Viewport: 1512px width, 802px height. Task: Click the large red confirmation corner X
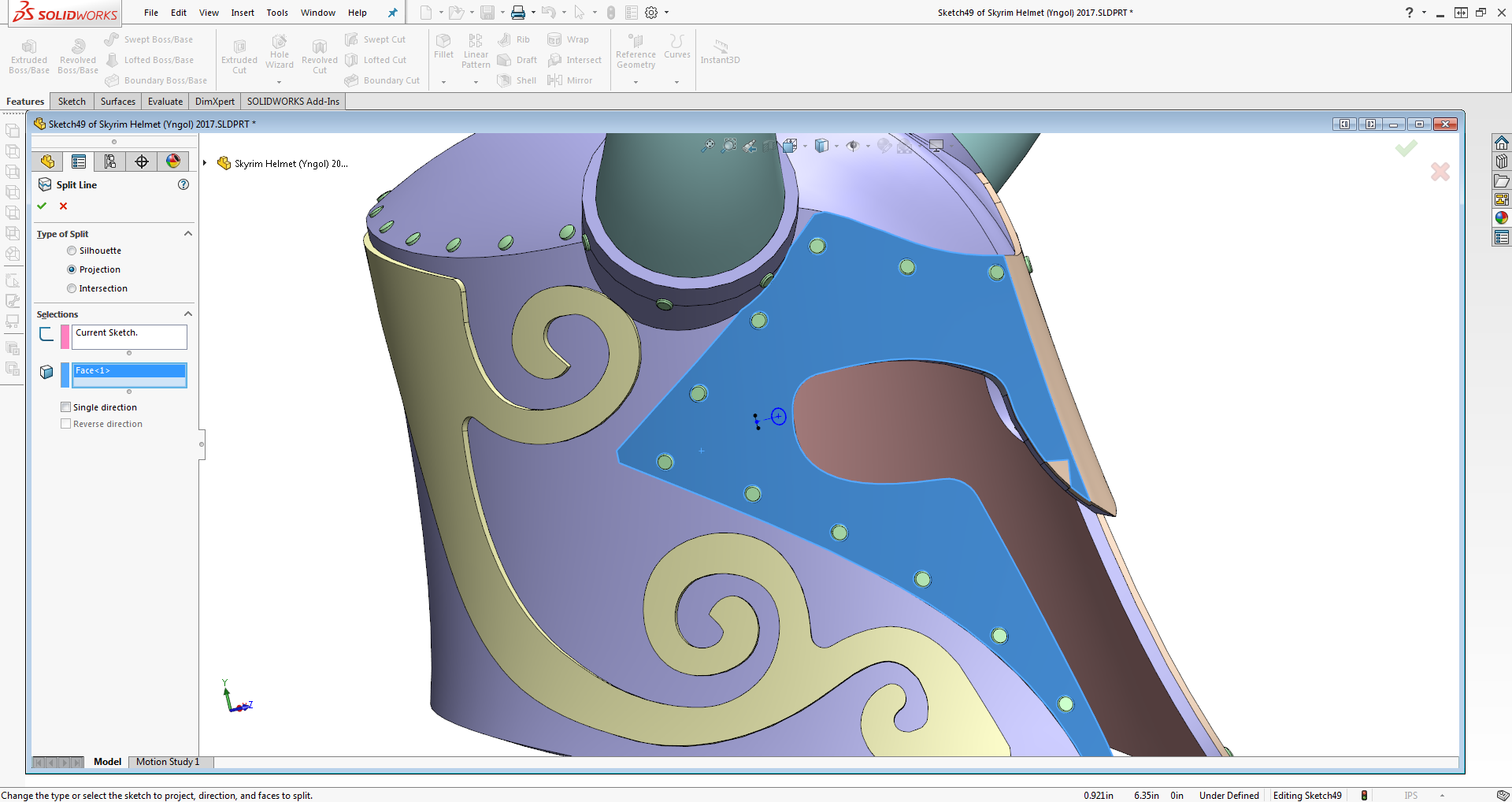tap(1440, 172)
